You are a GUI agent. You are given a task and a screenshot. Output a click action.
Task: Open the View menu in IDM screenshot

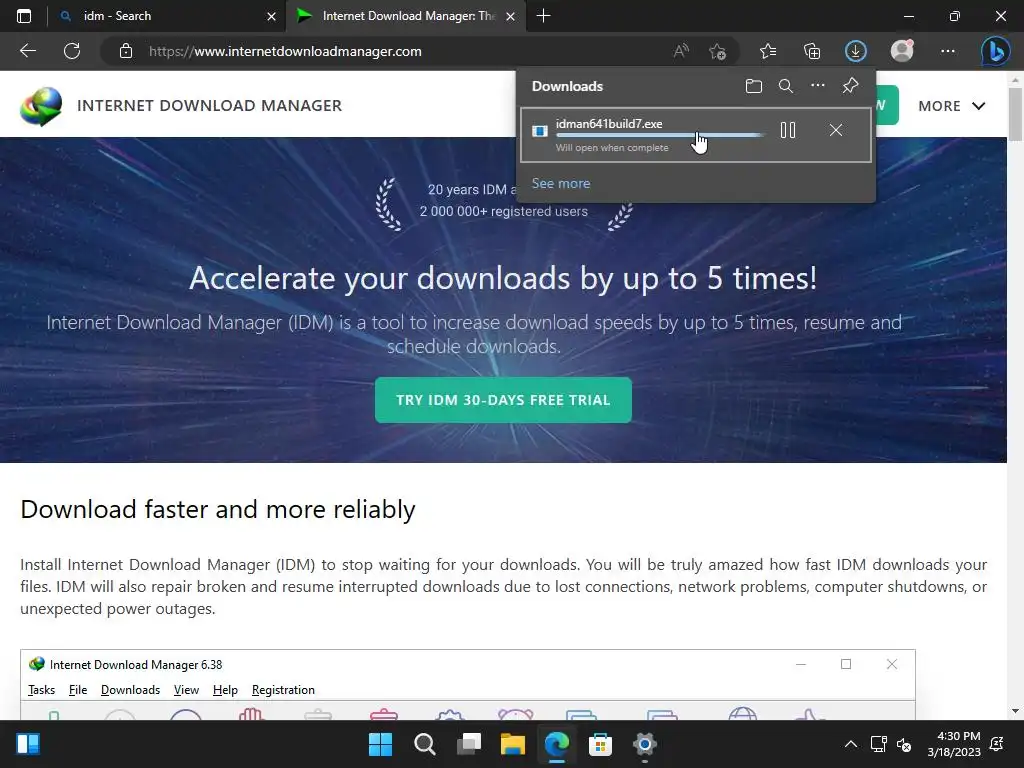pyautogui.click(x=186, y=690)
